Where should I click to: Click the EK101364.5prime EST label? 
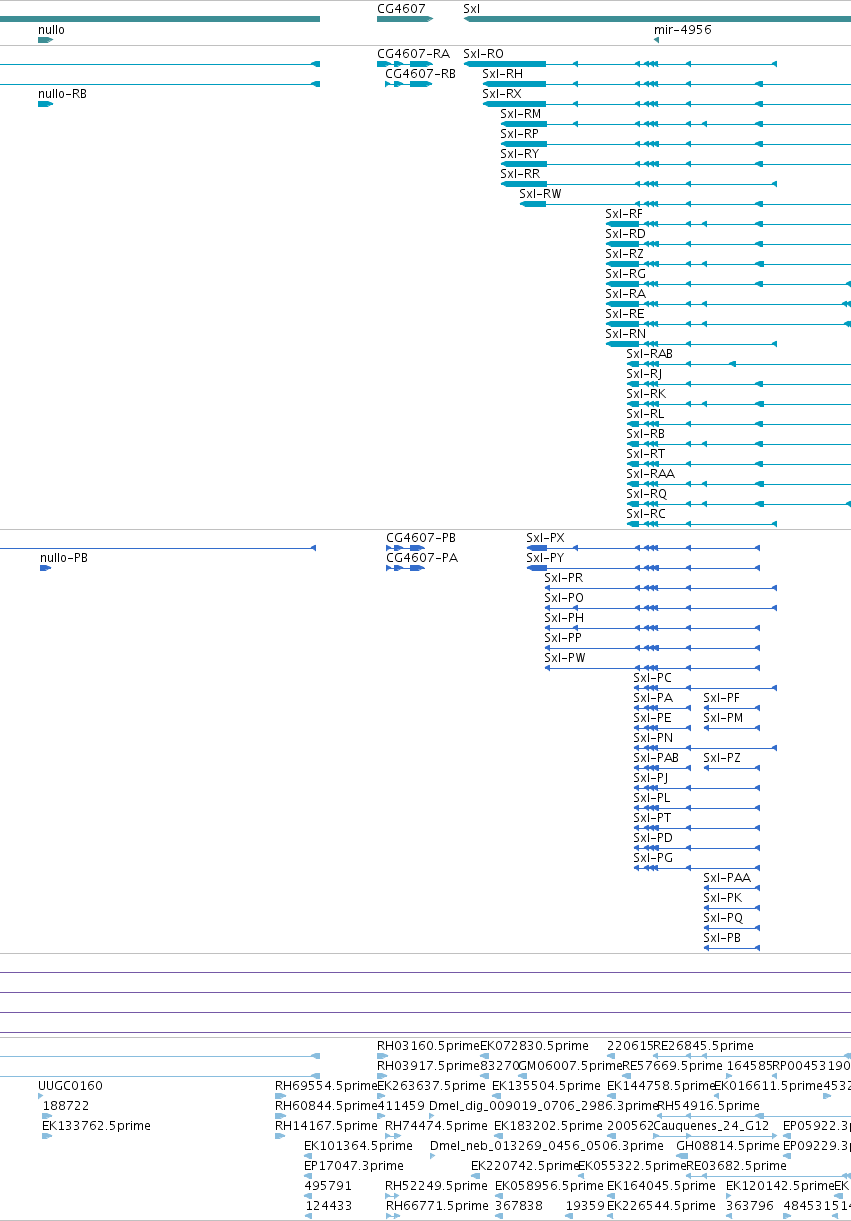coord(359,1145)
